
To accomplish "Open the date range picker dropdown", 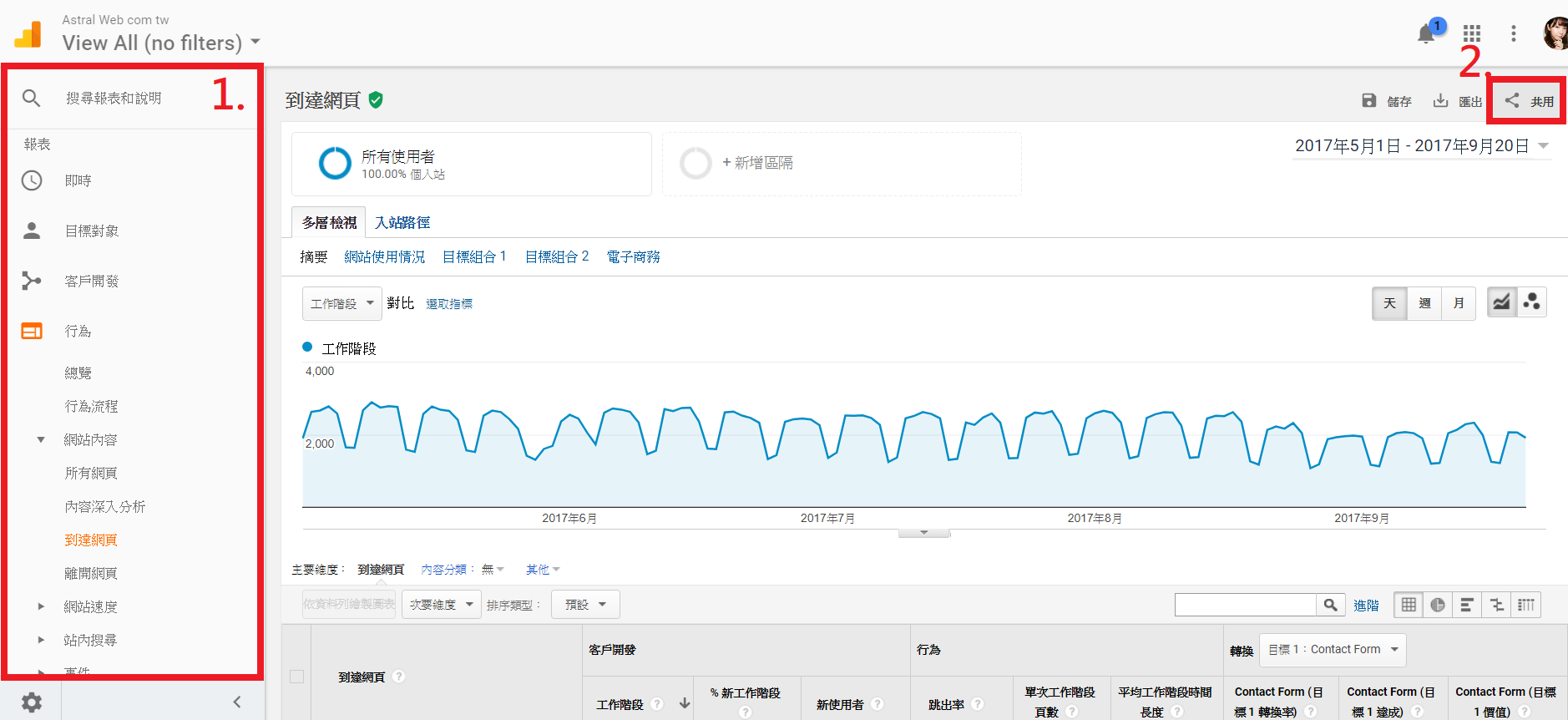I will 1422,146.
